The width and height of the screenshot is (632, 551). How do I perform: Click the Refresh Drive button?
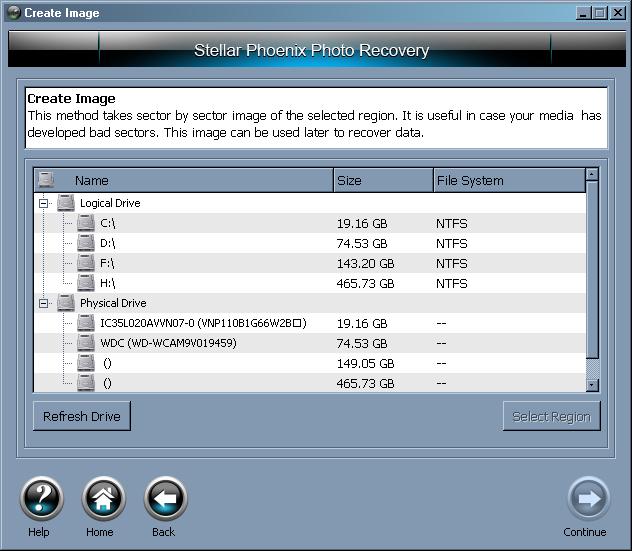pyautogui.click(x=82, y=416)
